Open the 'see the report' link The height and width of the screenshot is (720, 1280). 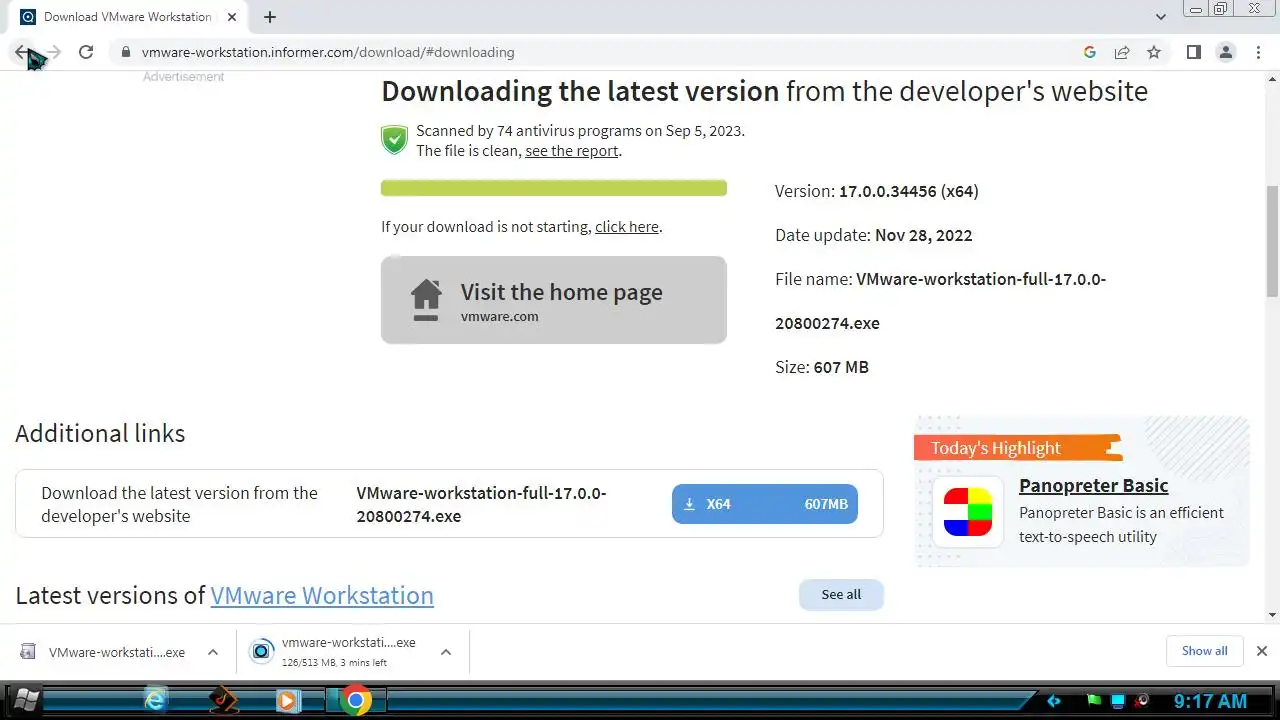tap(572, 151)
